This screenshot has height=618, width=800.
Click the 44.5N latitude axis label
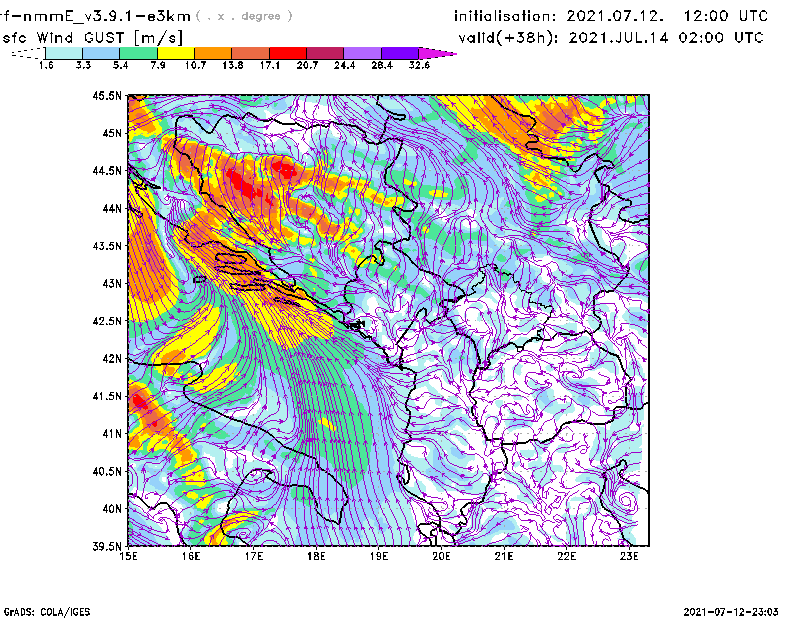[107, 170]
